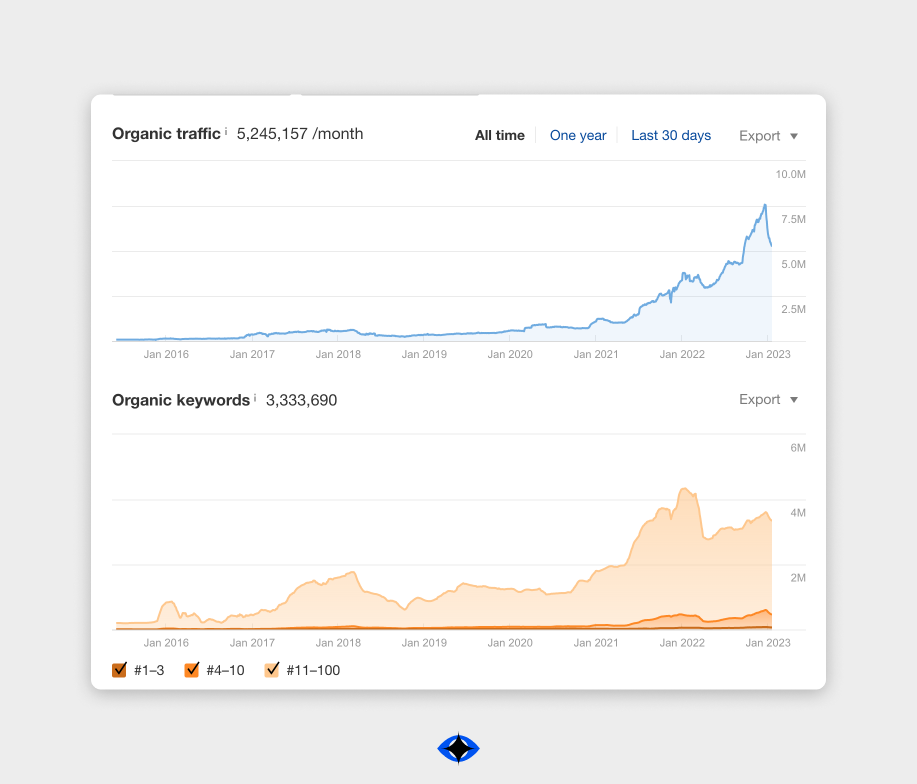Screen dimensions: 917x784
Task: Click the 2M axis label on keywords chart
Action: pyautogui.click(x=798, y=578)
